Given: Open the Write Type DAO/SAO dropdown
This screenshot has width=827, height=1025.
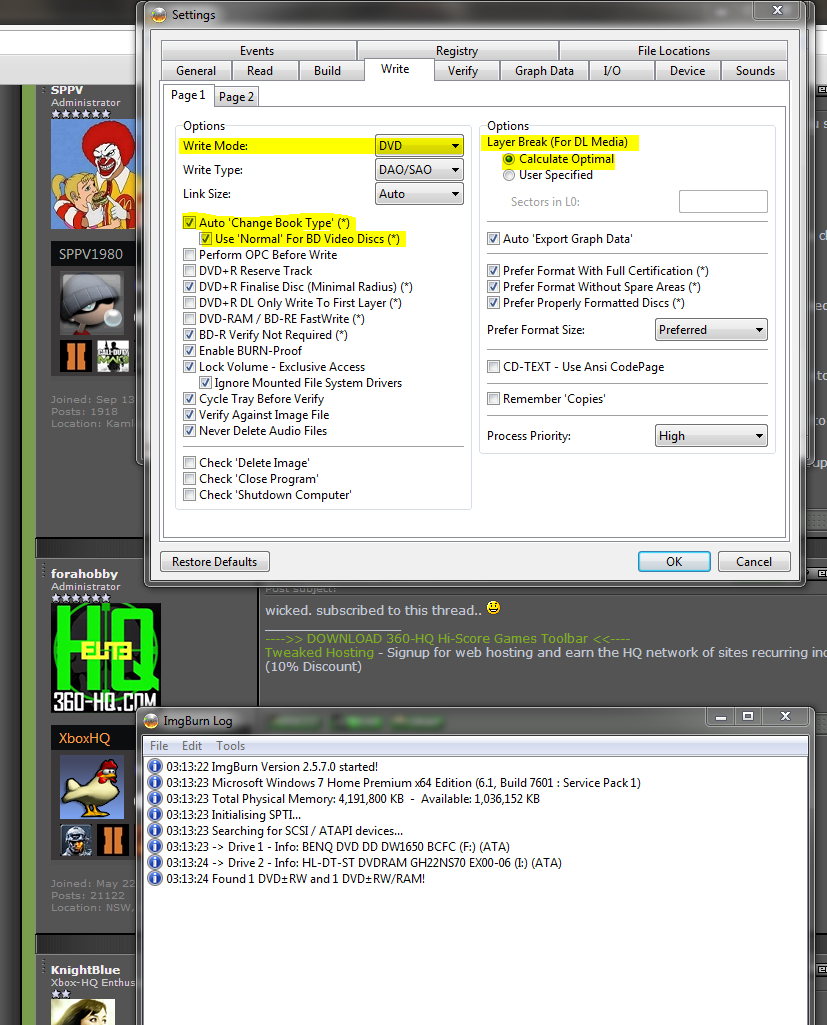Looking at the screenshot, I should 419,170.
